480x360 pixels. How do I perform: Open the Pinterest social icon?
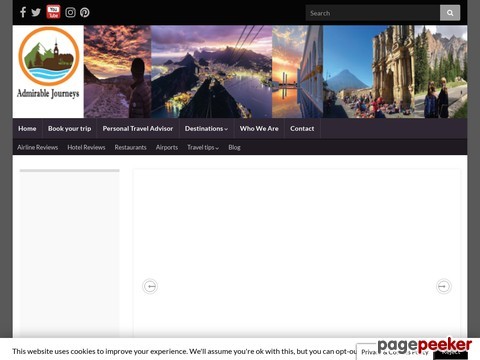coord(85,13)
